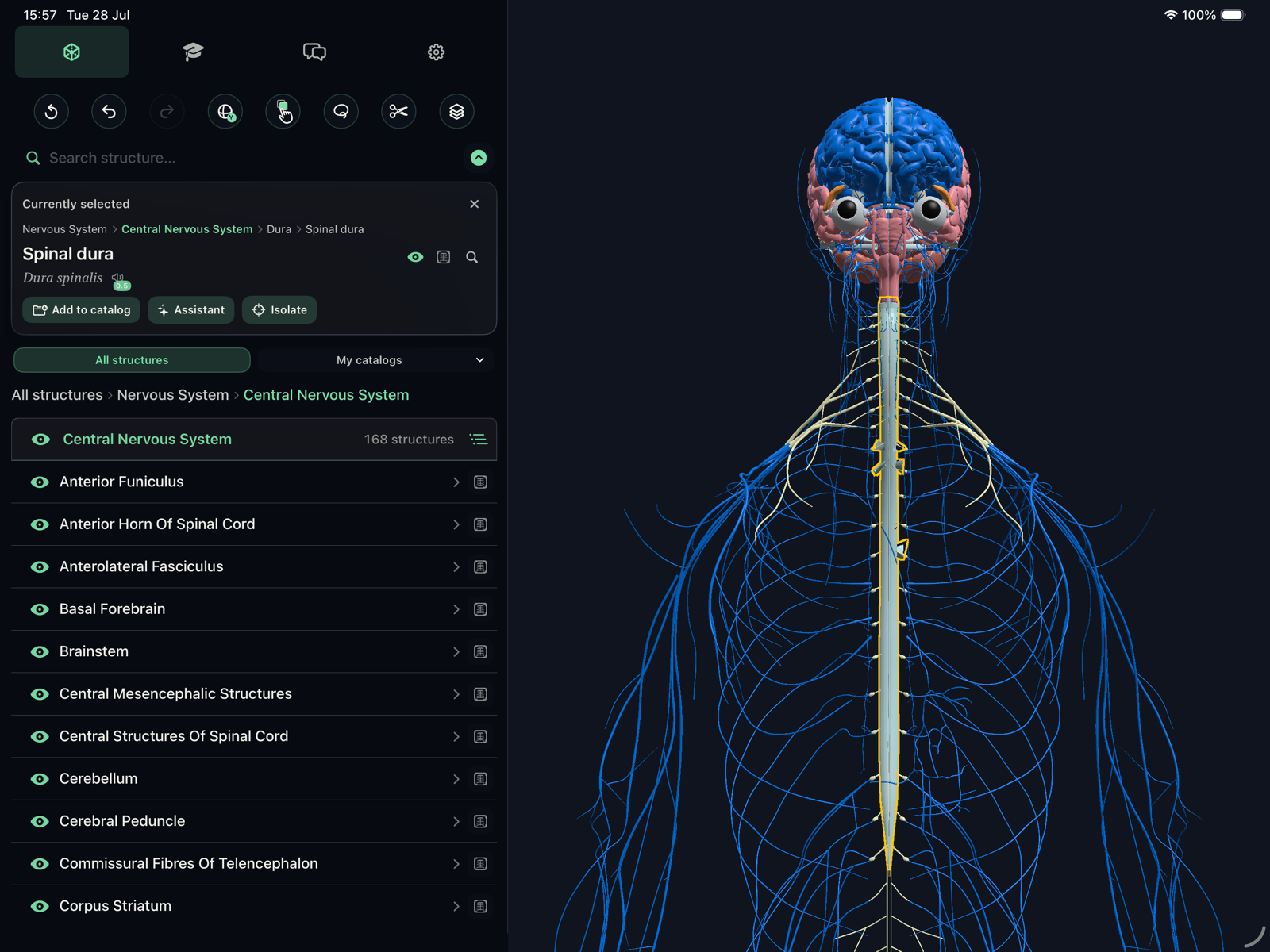Zoom to Spinal dura with magnifier icon
This screenshot has height=952, width=1270.
pos(472,257)
